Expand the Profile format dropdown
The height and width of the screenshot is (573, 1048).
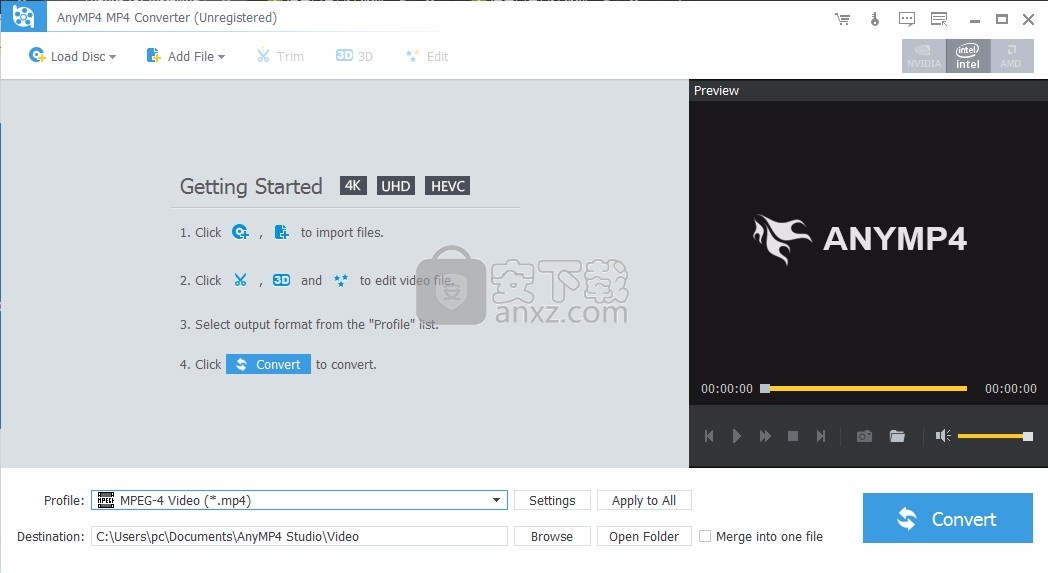pos(496,500)
